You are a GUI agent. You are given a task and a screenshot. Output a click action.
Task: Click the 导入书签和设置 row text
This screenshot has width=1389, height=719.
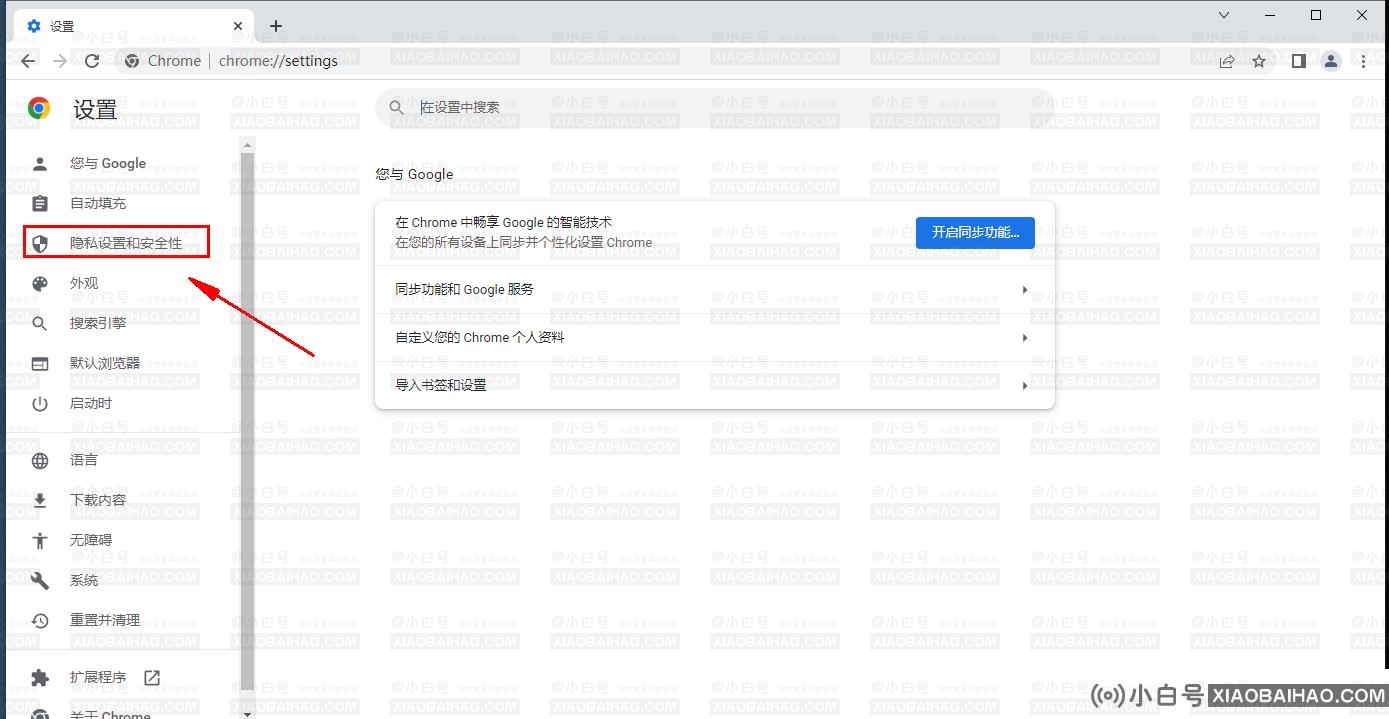441,386
